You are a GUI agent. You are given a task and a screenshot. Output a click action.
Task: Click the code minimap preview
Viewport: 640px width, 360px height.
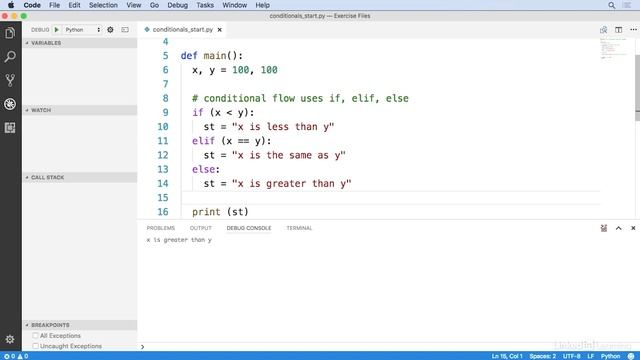point(616,48)
